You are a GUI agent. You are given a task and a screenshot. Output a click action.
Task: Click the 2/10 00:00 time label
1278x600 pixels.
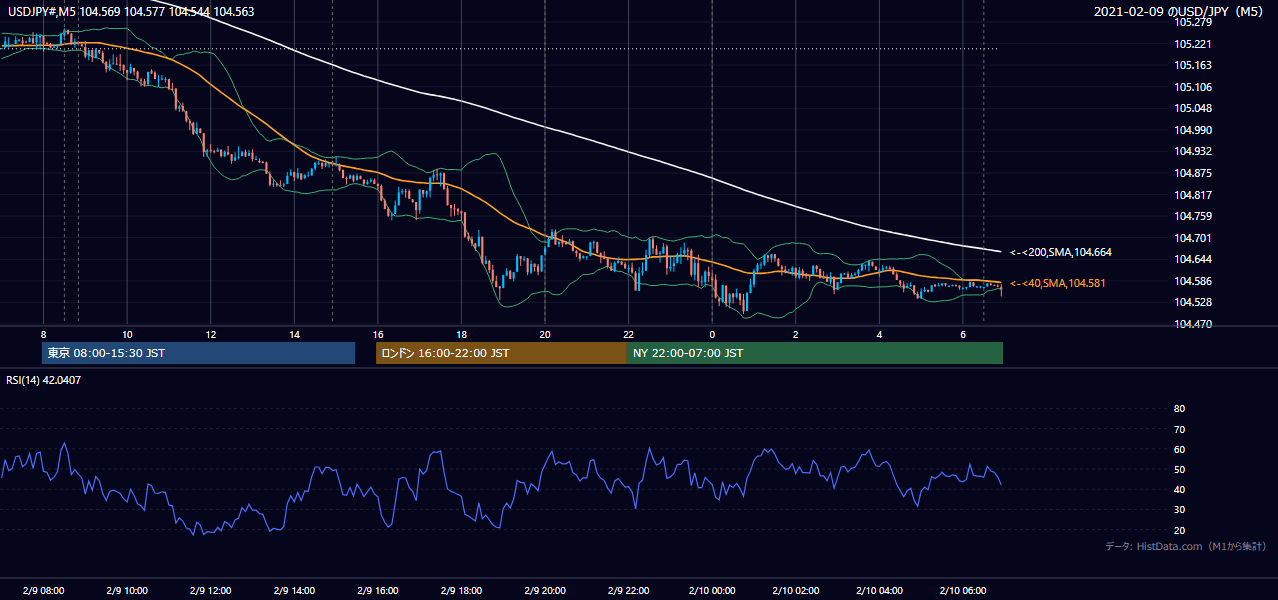pos(712,591)
